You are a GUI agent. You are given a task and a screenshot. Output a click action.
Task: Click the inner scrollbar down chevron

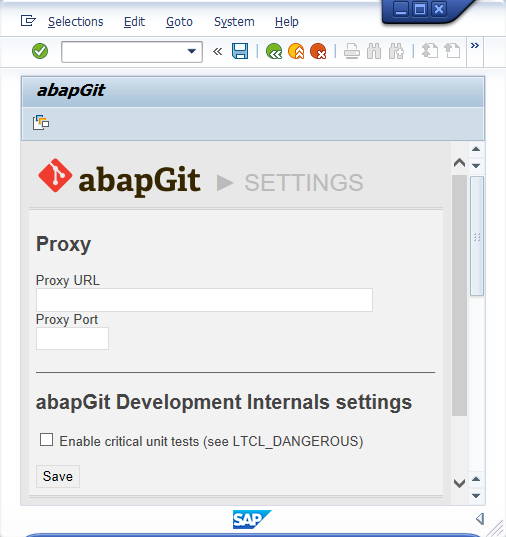[x=459, y=483]
